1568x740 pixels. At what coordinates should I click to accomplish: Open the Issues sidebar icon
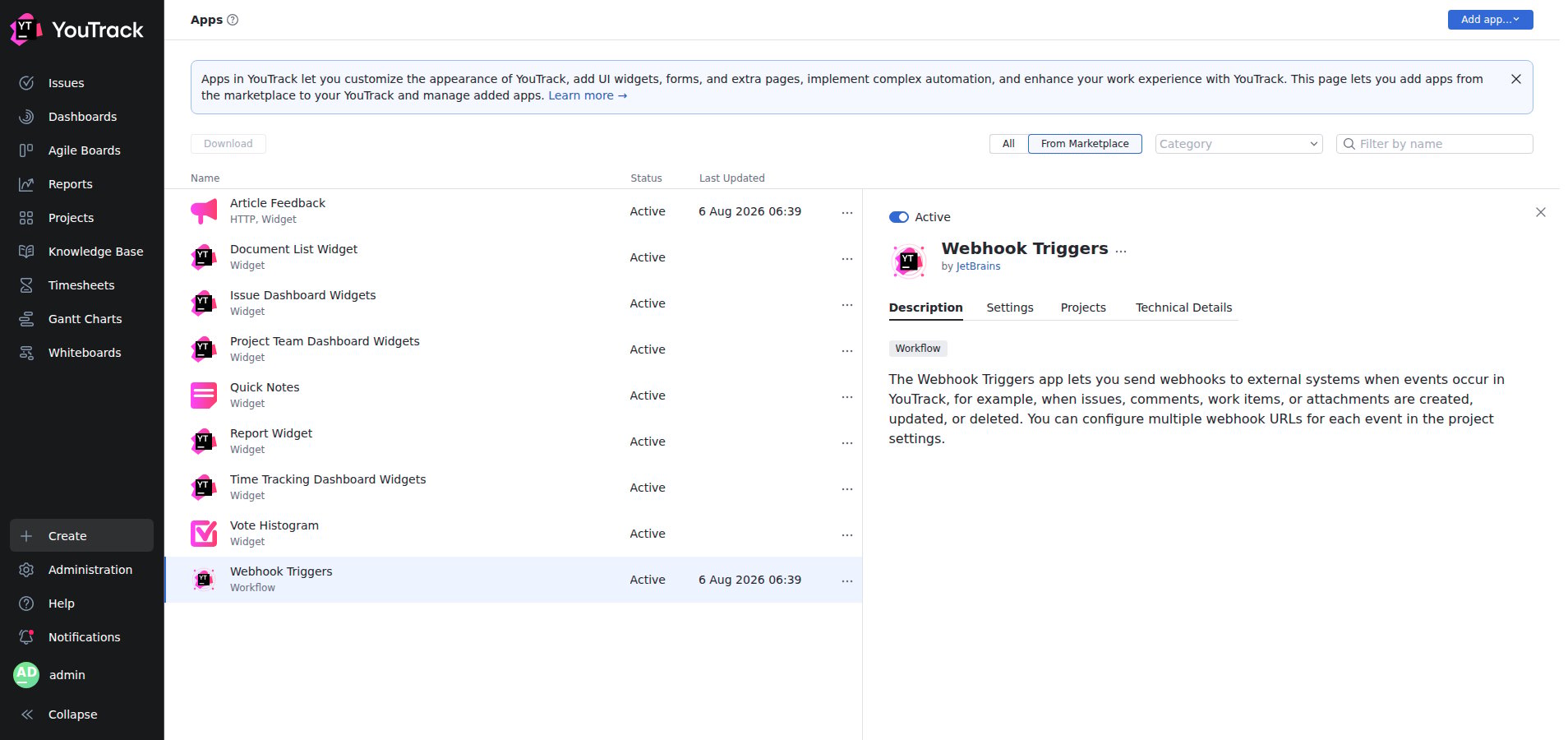coord(26,83)
